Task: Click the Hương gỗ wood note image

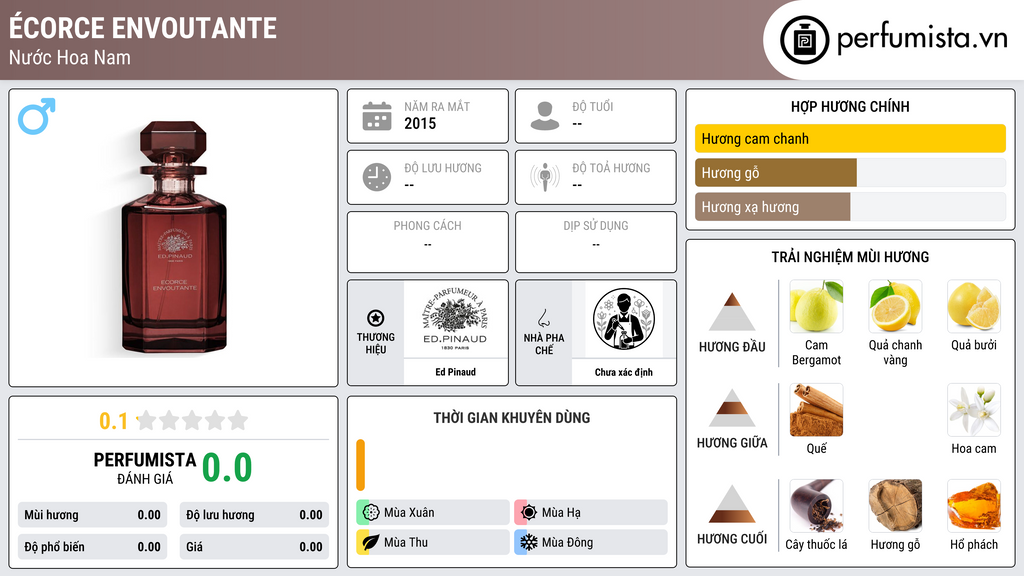Action: coord(895,505)
